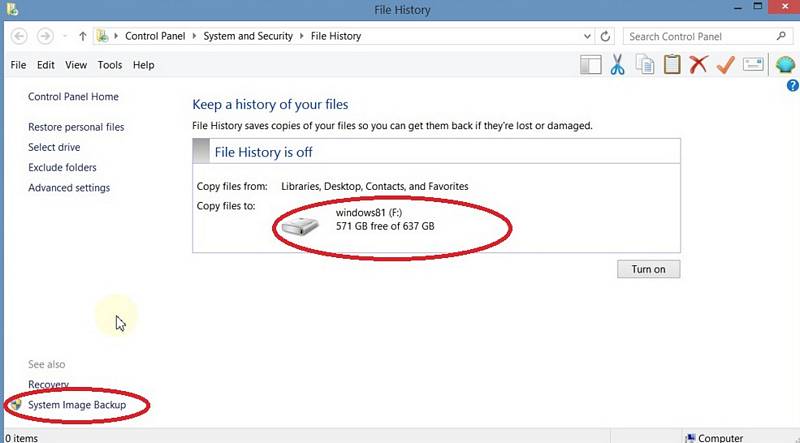800x443 pixels.
Task: Click the Copy toolbar icon
Action: tap(645, 65)
